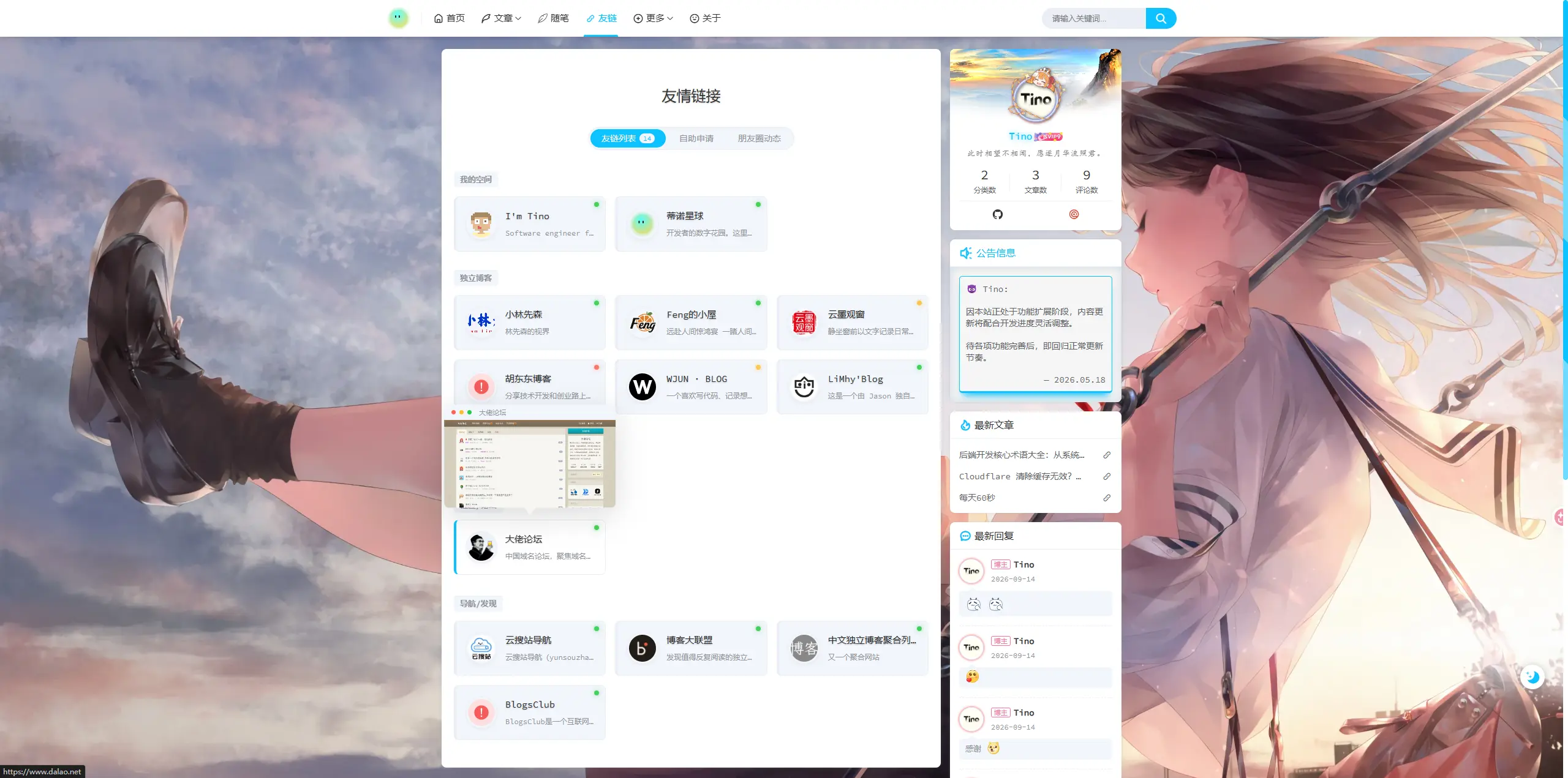
Task: Click the 分类数 count 2
Action: [984, 175]
